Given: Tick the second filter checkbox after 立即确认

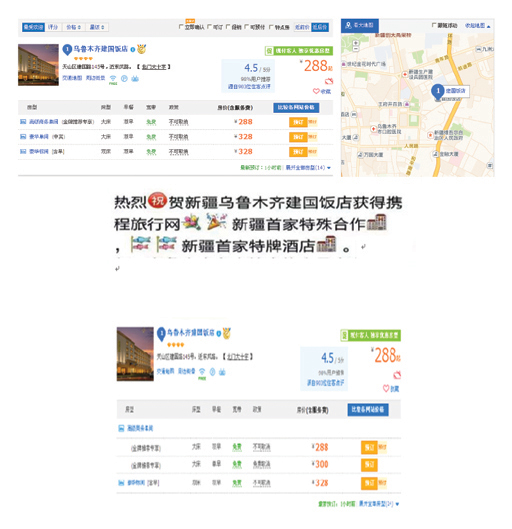Looking at the screenshot, I should pyautogui.click(x=209, y=27).
